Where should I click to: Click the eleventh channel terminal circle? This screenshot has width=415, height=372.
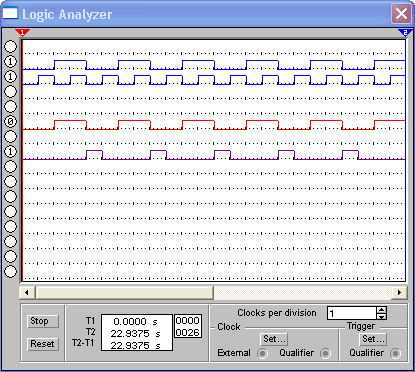(x=10, y=196)
